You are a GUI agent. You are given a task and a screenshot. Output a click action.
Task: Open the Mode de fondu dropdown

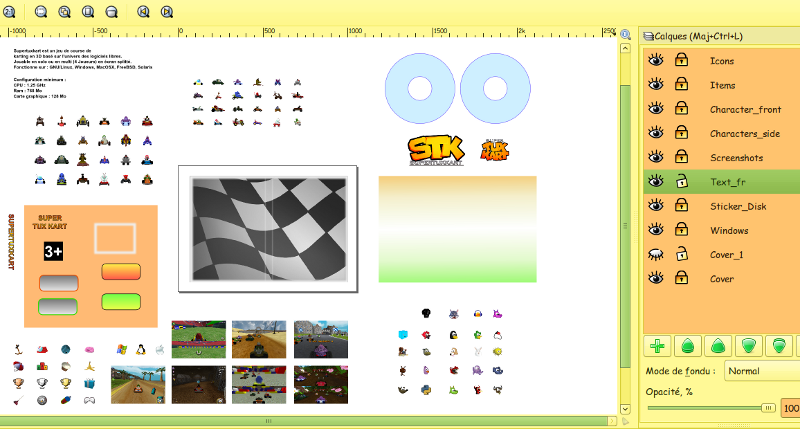(760, 371)
